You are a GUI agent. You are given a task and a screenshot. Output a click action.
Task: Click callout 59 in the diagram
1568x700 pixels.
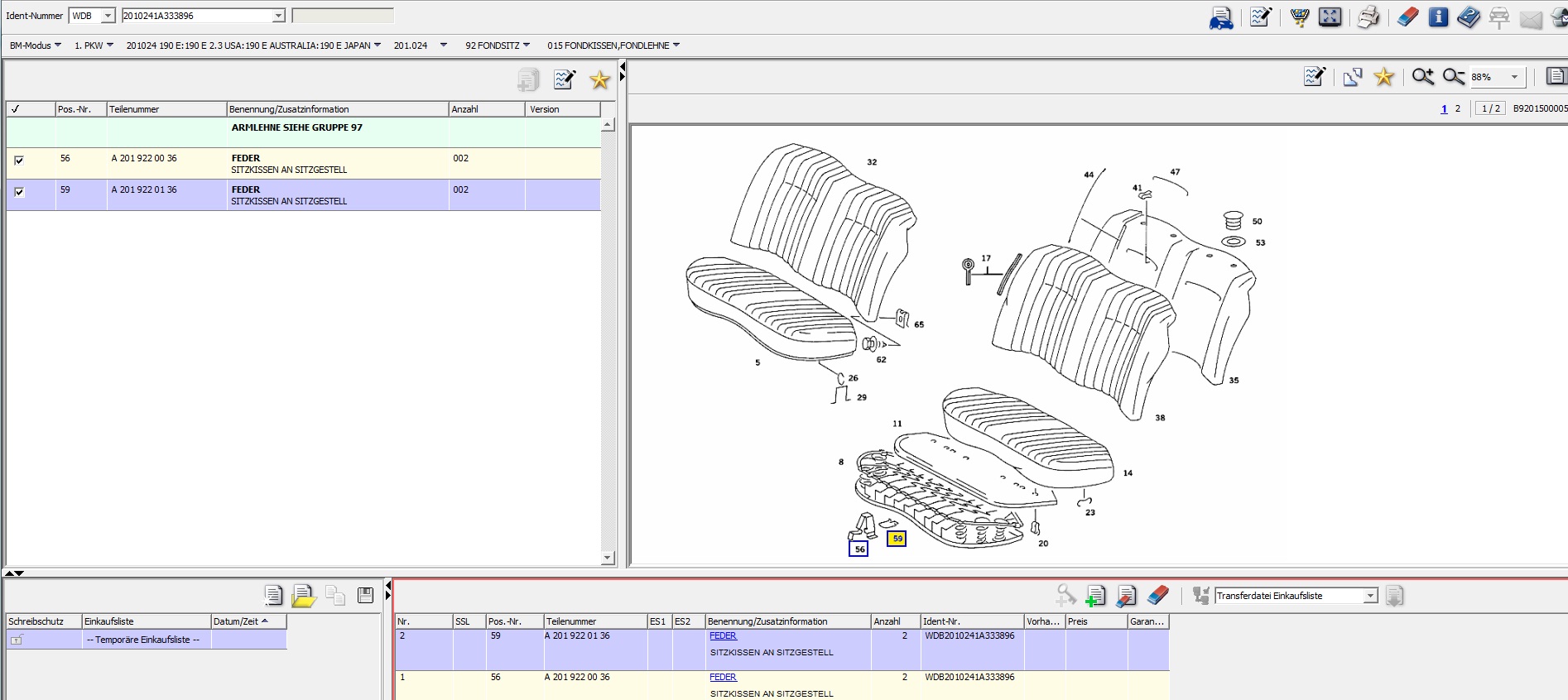897,539
